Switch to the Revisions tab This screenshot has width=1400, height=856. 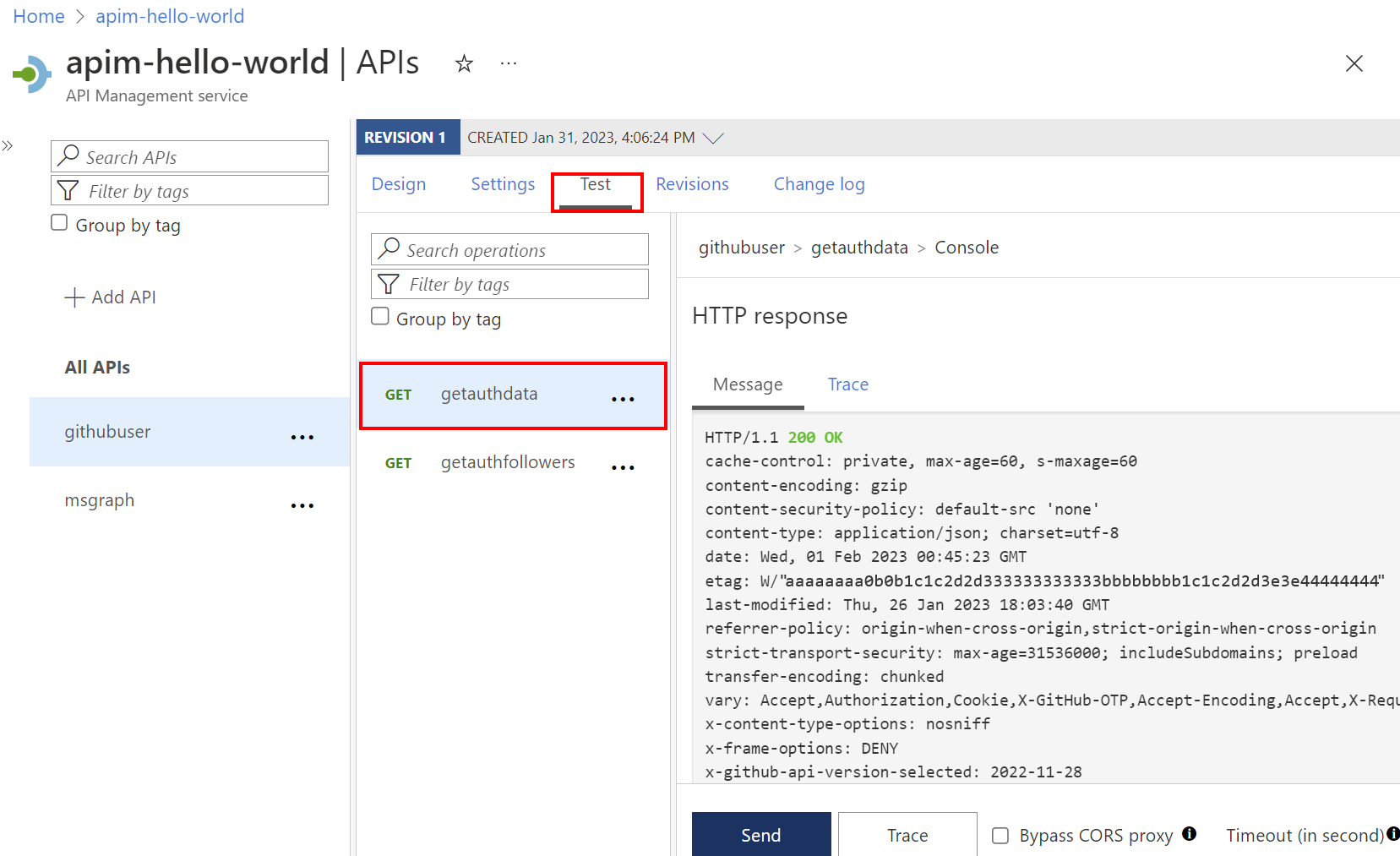[692, 183]
